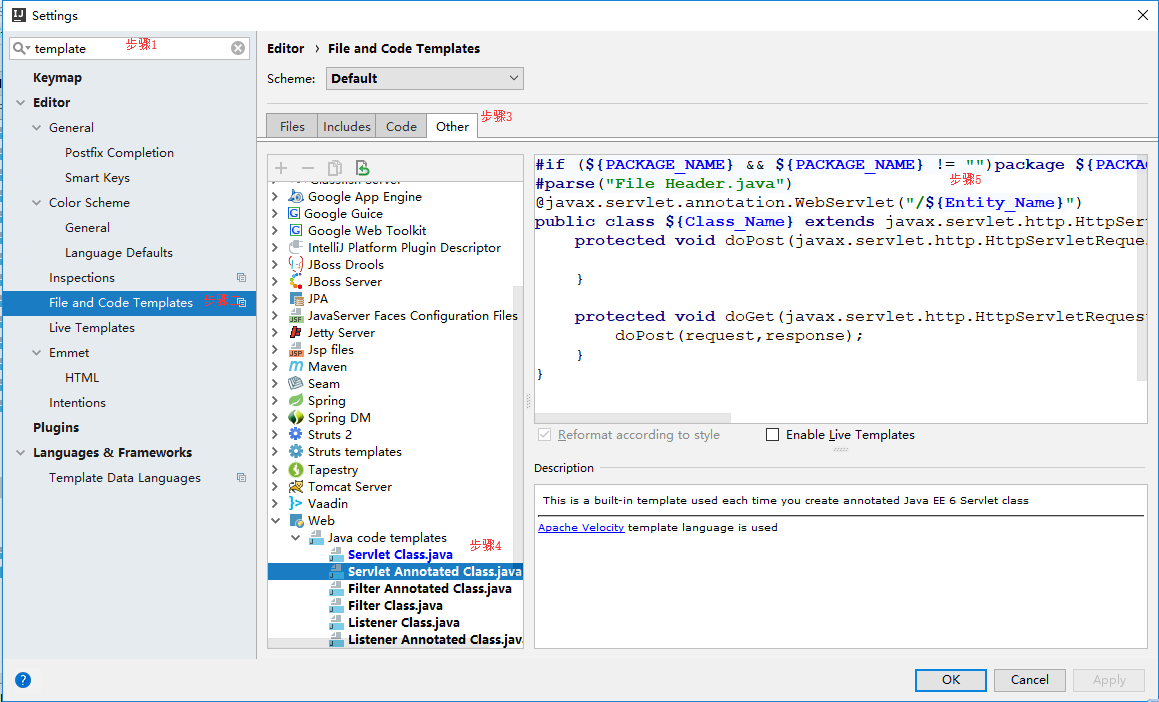Click the Spring leaf icon
Screen dimensions: 1159x702
point(296,401)
